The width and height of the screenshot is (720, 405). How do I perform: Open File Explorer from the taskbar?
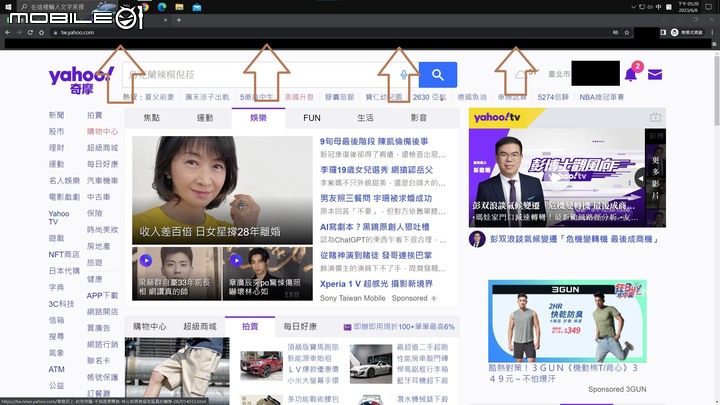pyautogui.click(x=179, y=7)
